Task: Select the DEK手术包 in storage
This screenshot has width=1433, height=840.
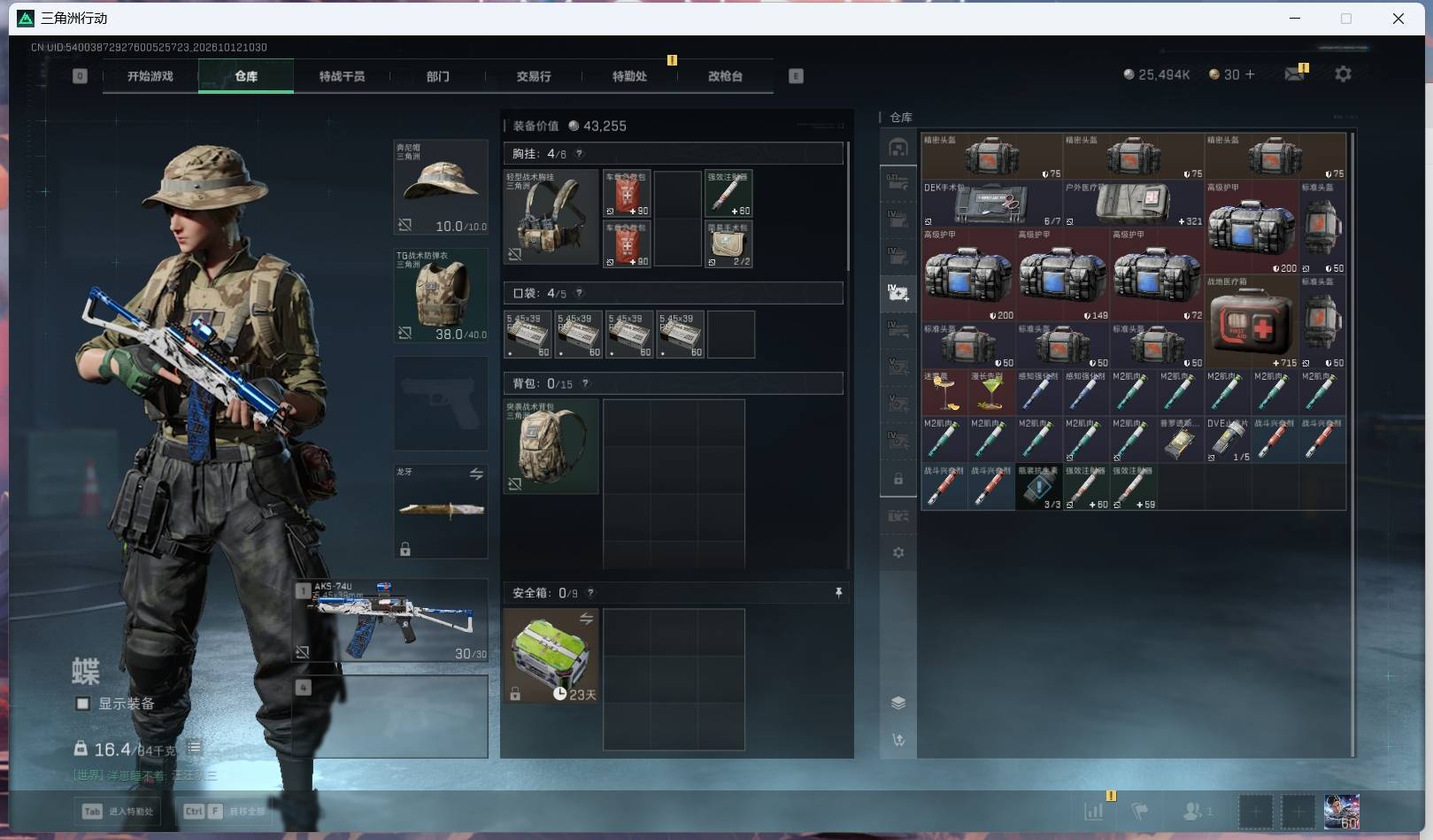Action: [991, 204]
